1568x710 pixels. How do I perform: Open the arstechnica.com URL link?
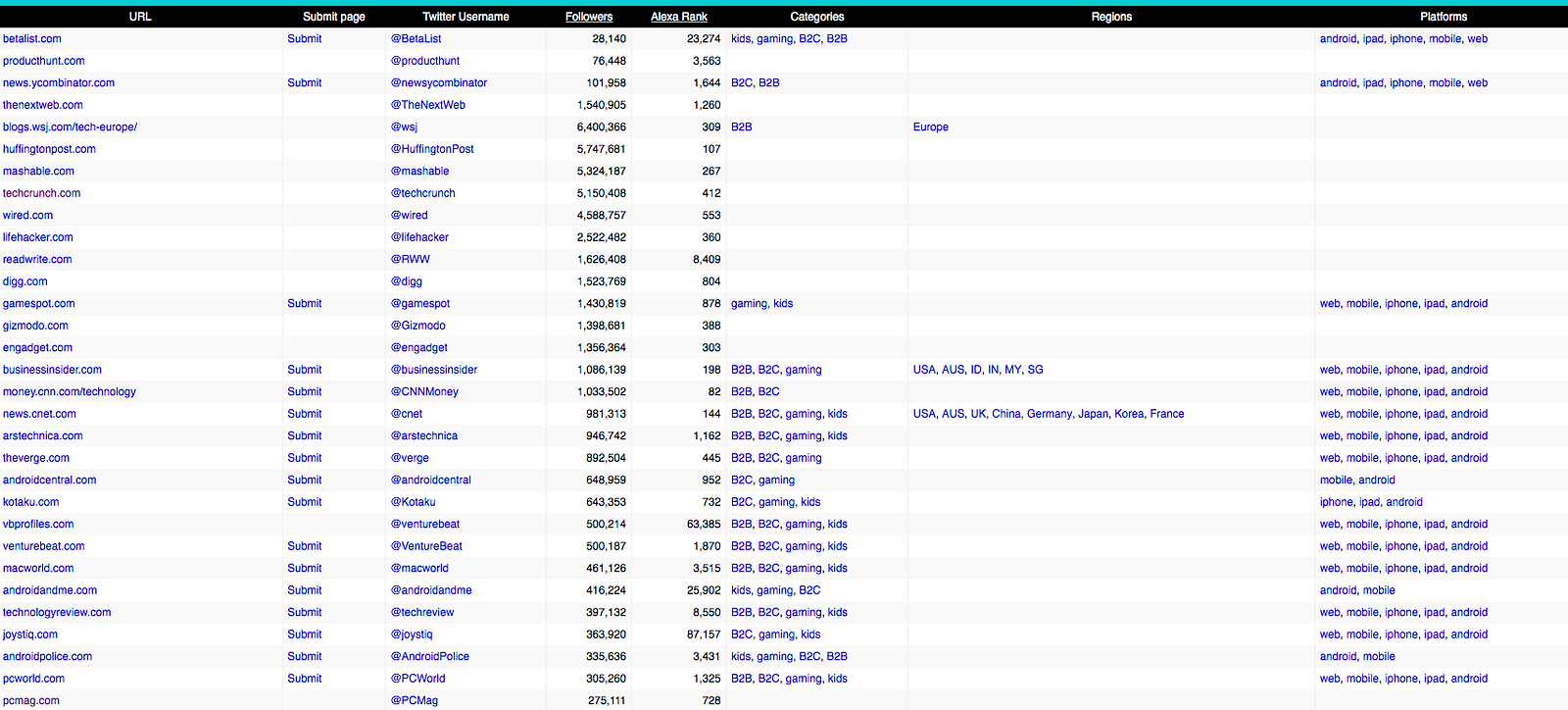43,436
